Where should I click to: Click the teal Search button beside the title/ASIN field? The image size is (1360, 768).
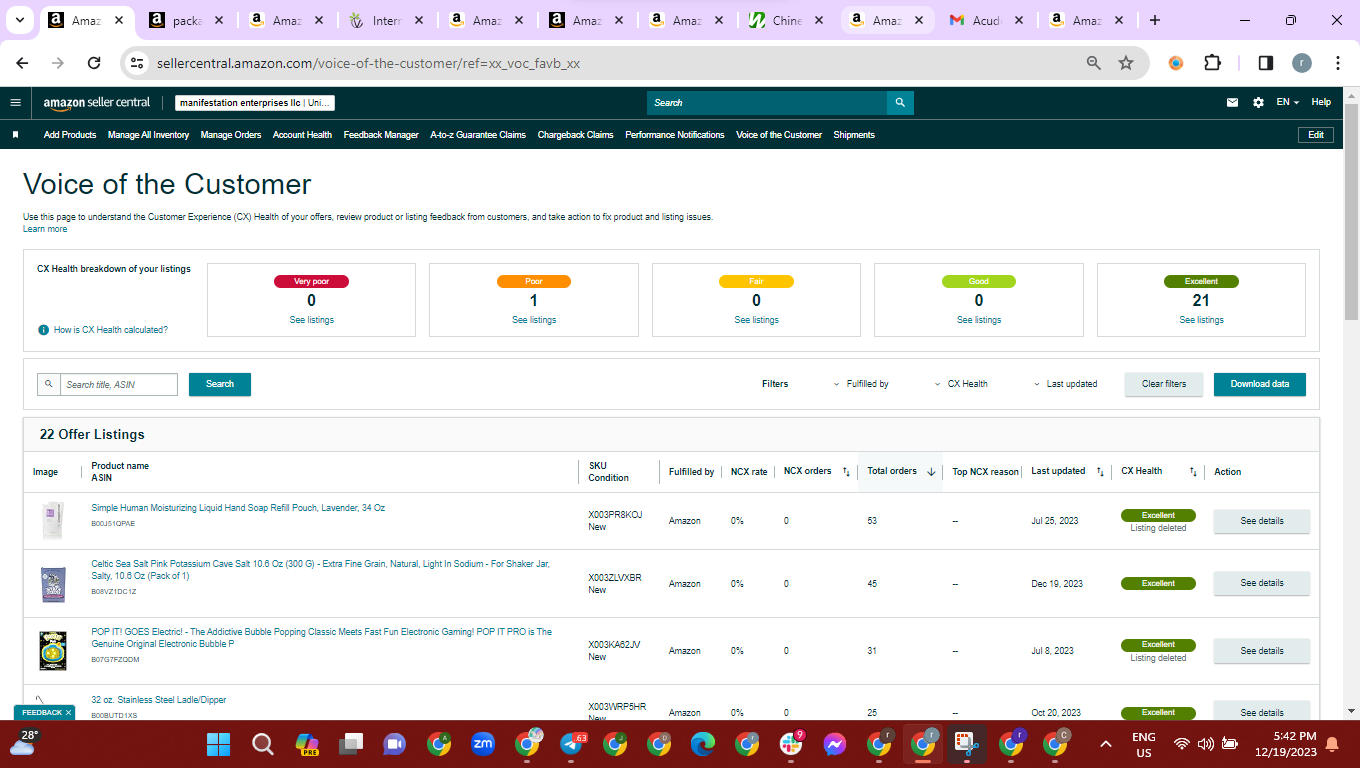220,384
